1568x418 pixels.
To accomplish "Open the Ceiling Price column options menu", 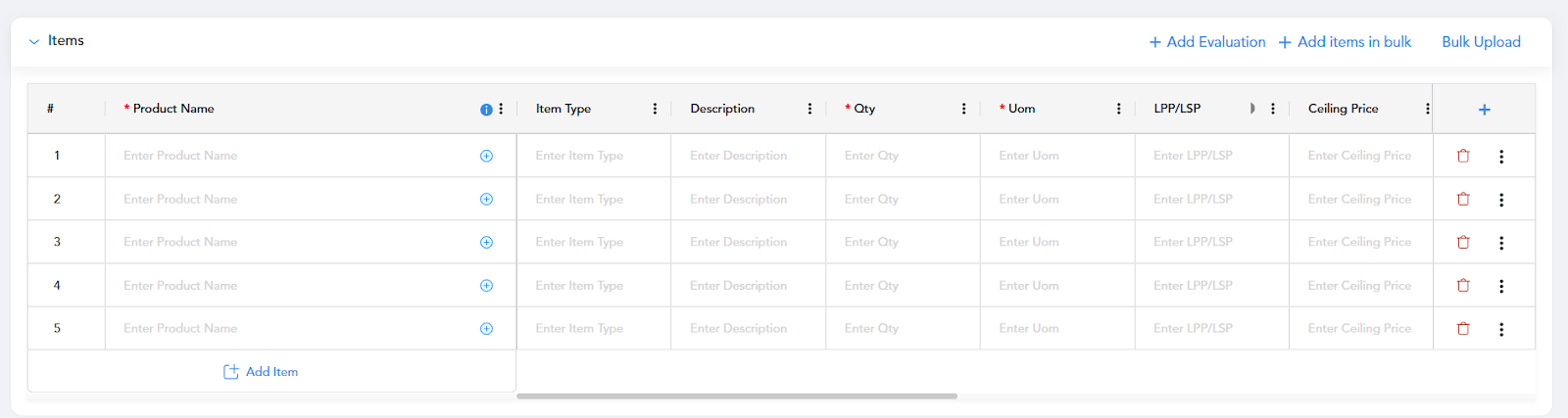I will [1427, 109].
